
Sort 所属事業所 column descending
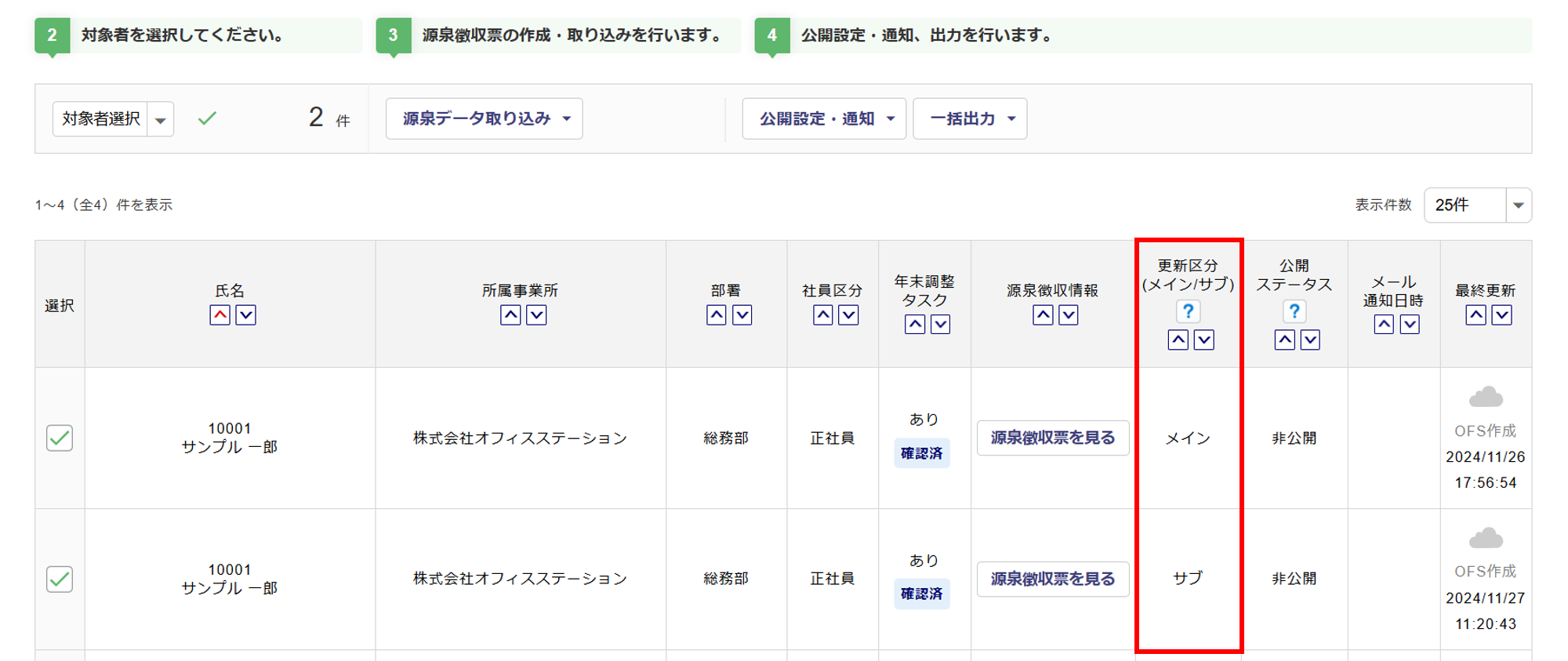[x=536, y=315]
